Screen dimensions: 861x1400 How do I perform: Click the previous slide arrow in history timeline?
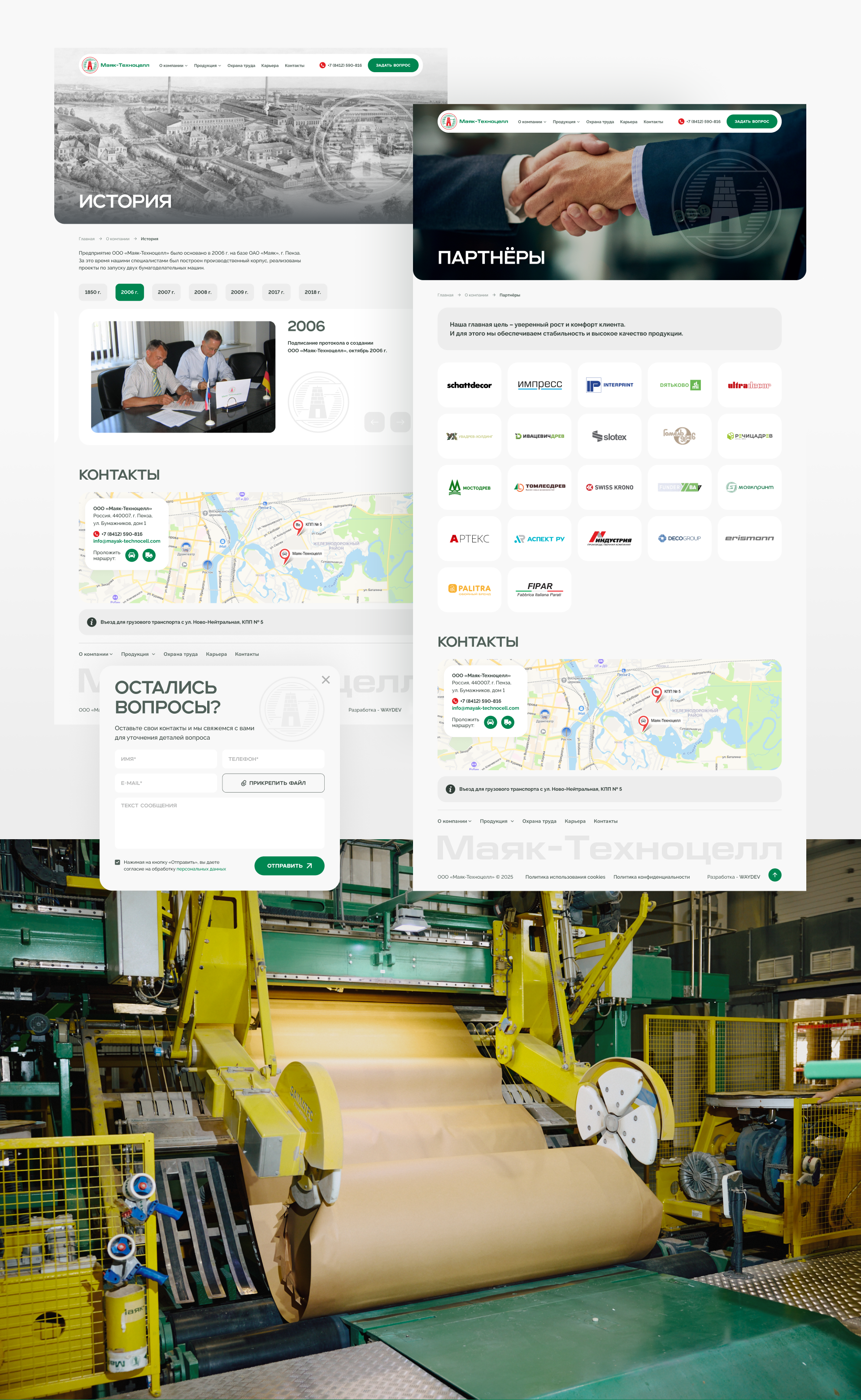coord(374,422)
